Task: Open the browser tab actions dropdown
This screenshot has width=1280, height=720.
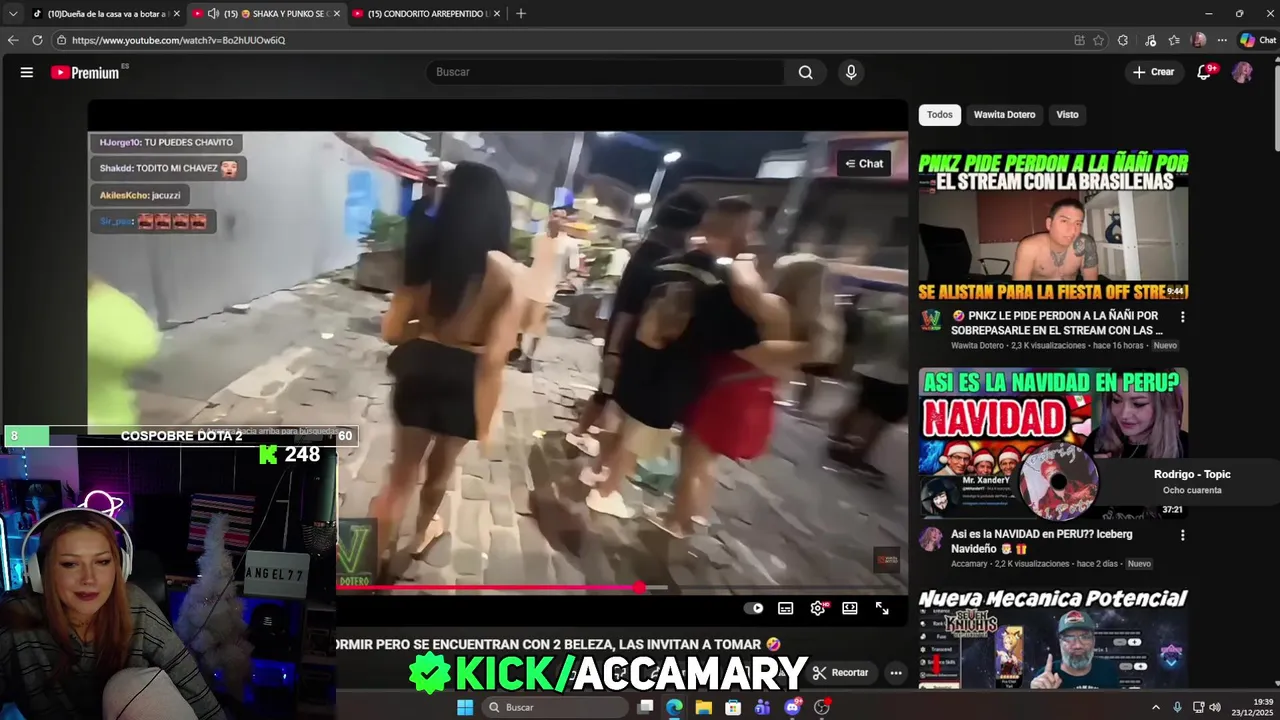Action: coord(12,14)
